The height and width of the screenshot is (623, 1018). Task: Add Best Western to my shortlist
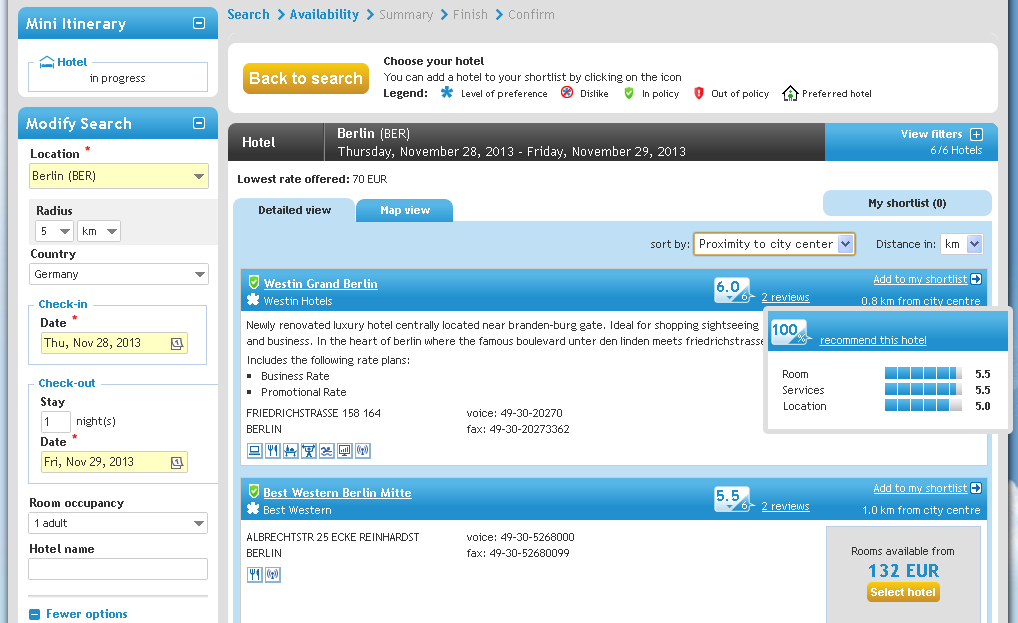click(920, 488)
